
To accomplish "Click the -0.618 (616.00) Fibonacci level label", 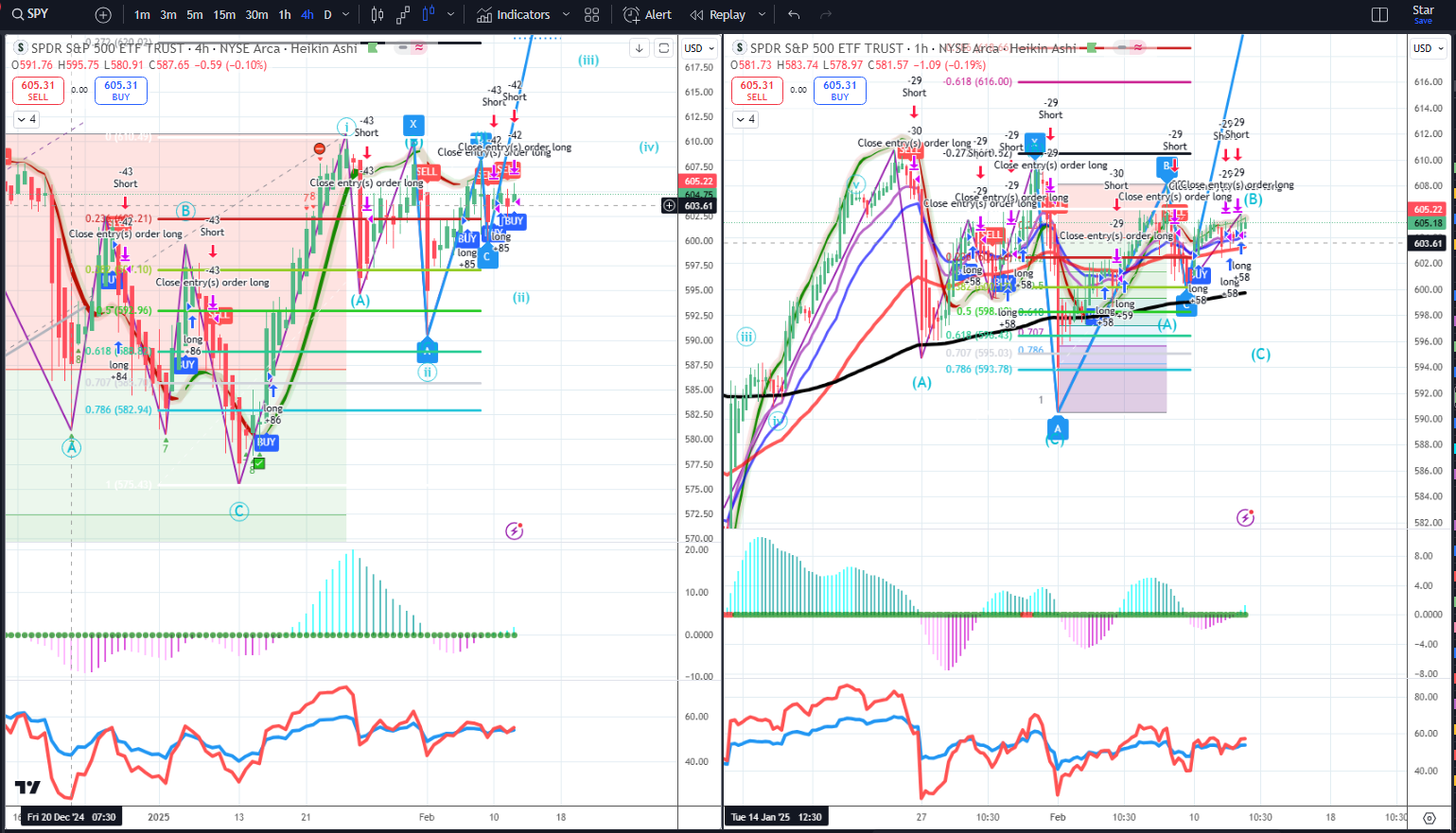I will tap(977, 81).
